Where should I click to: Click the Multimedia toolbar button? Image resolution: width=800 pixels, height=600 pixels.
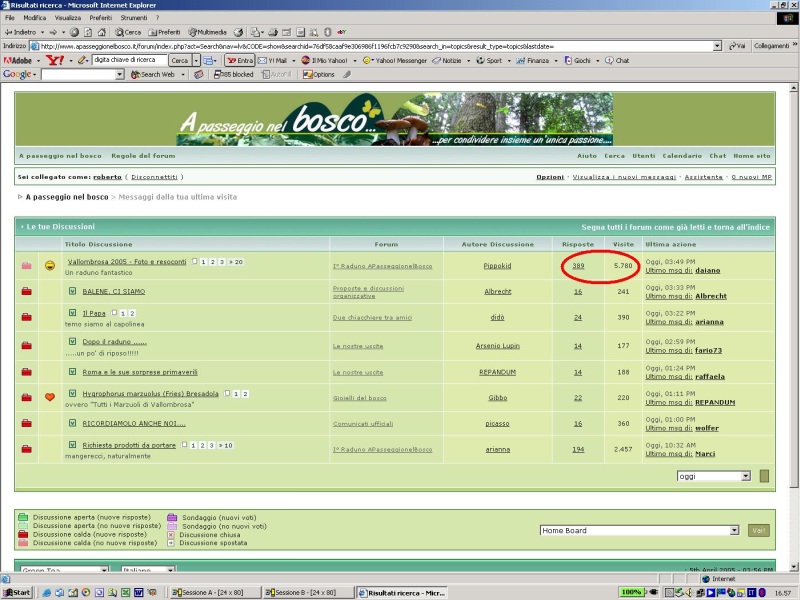pos(207,32)
